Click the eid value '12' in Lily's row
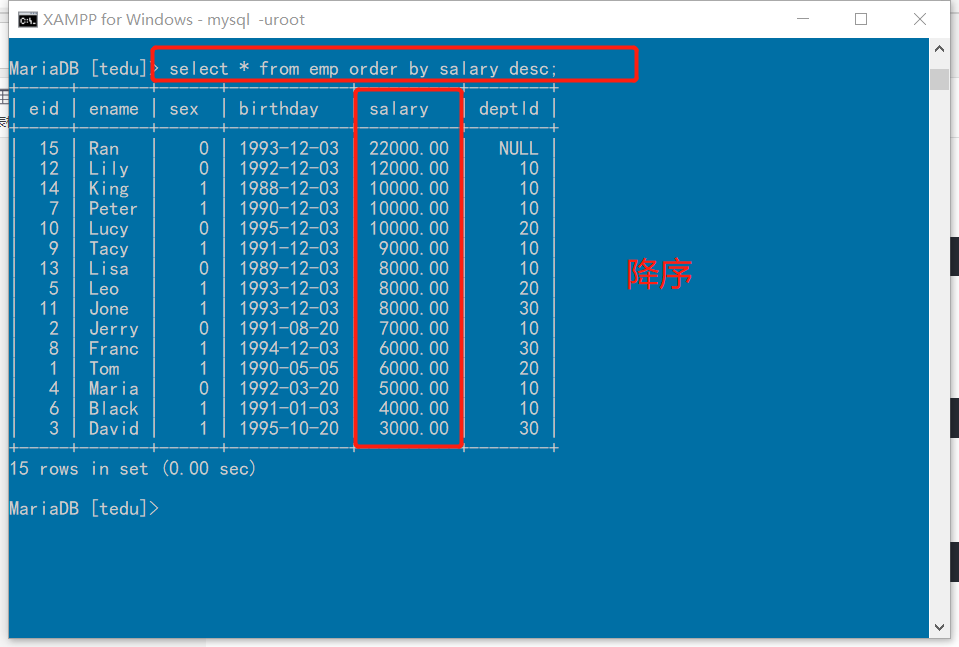 point(49,169)
